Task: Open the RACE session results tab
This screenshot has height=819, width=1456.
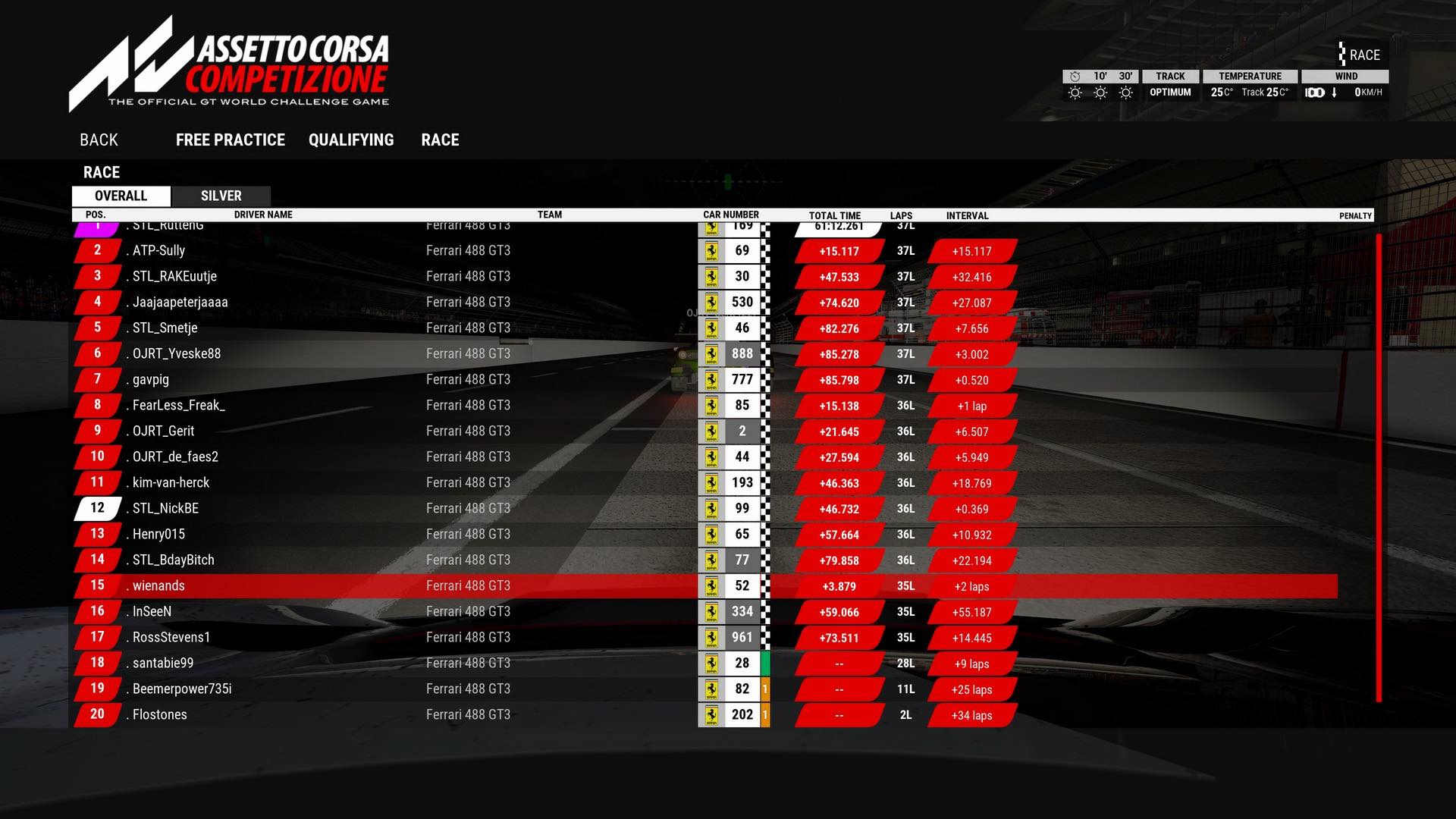Action: coord(440,140)
